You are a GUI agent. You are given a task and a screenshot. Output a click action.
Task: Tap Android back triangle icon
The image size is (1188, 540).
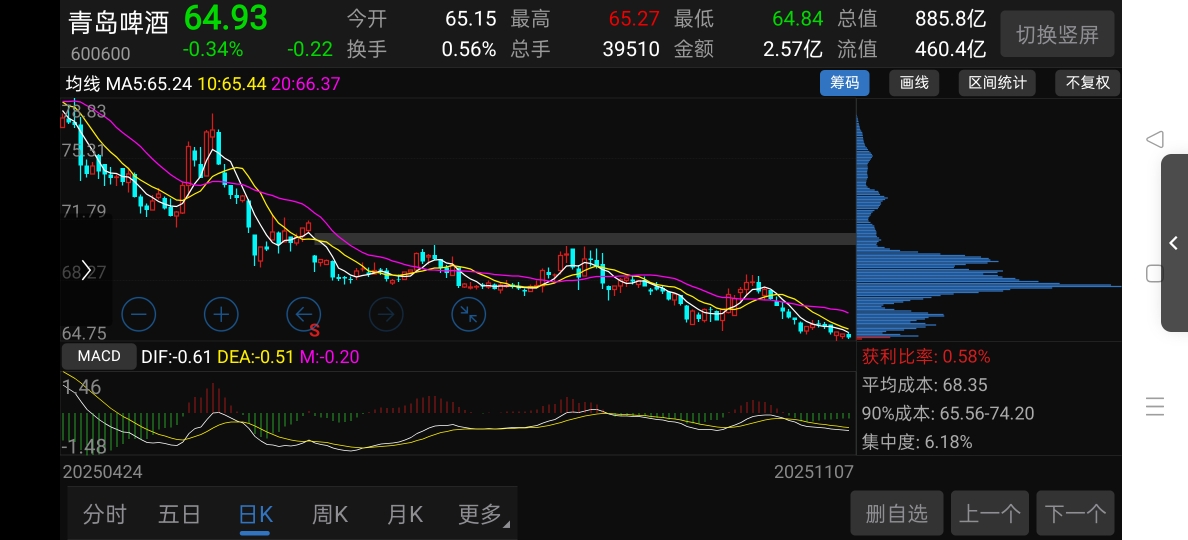(x=1155, y=139)
